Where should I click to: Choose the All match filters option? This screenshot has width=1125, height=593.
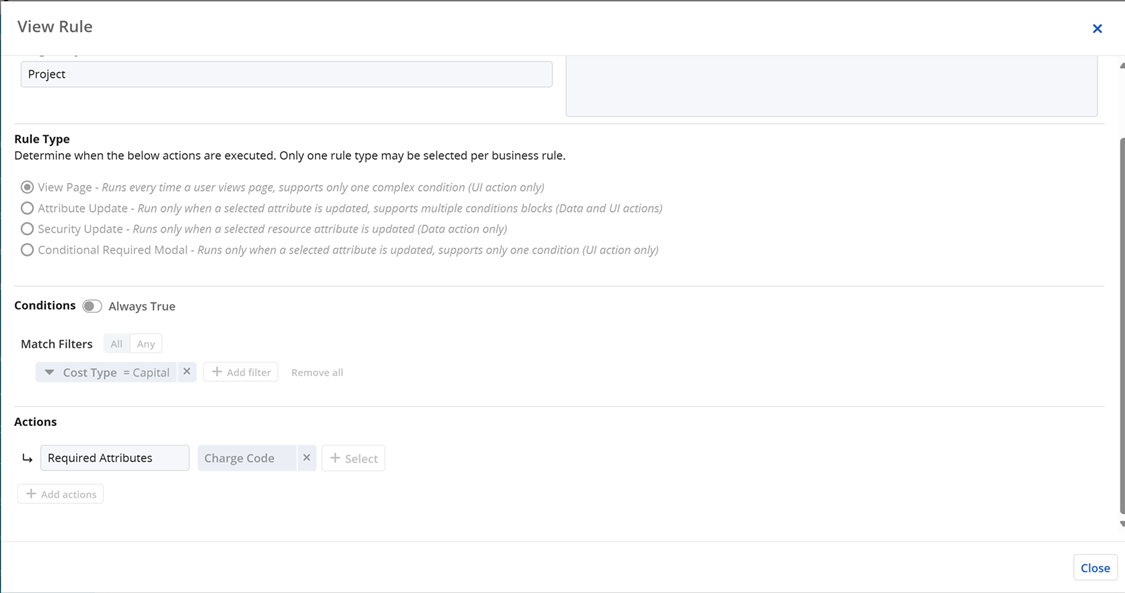[116, 343]
